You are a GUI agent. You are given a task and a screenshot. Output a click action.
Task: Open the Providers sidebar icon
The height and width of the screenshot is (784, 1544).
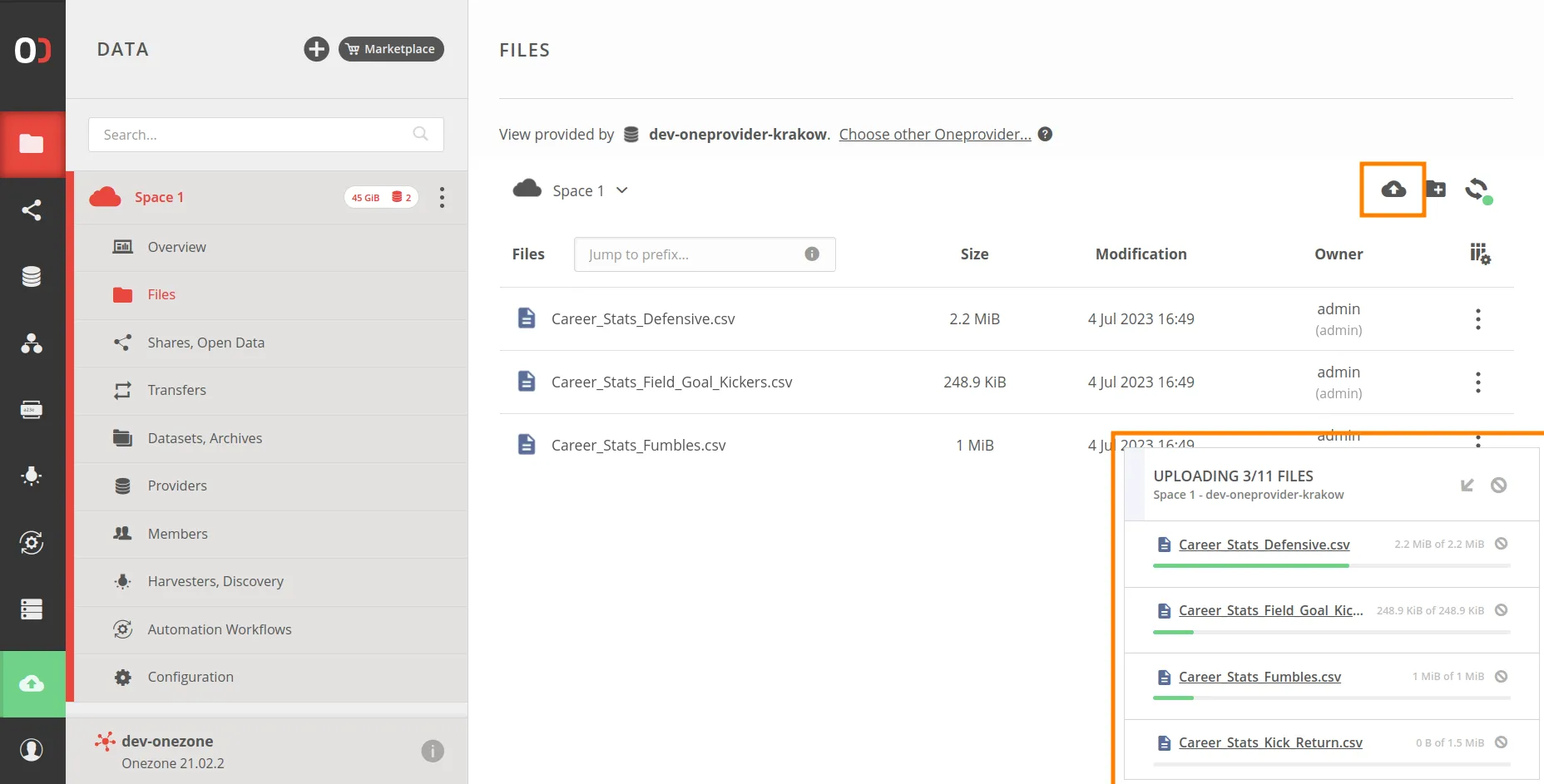32,276
